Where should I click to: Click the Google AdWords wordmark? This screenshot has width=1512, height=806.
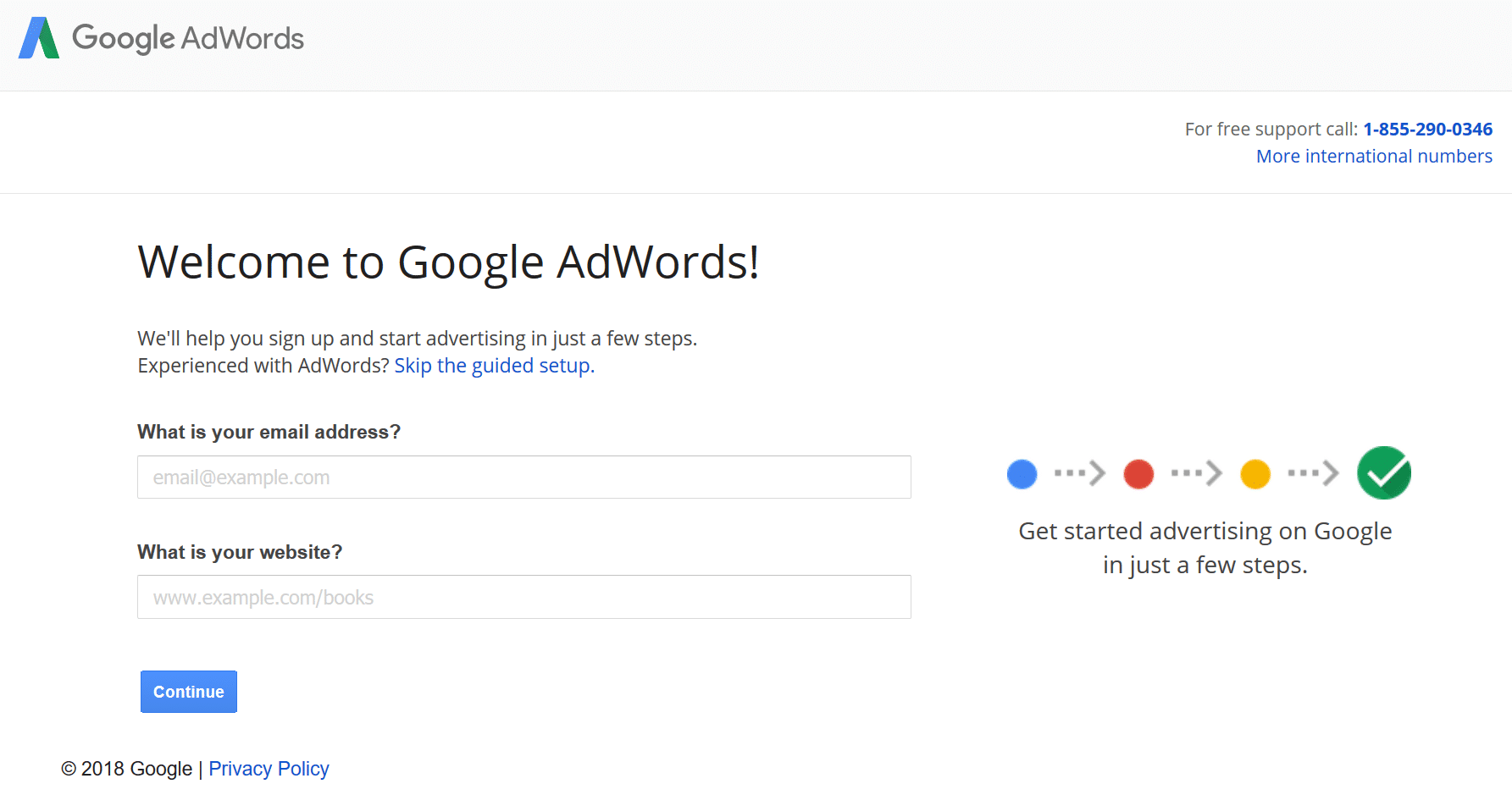pyautogui.click(x=188, y=38)
